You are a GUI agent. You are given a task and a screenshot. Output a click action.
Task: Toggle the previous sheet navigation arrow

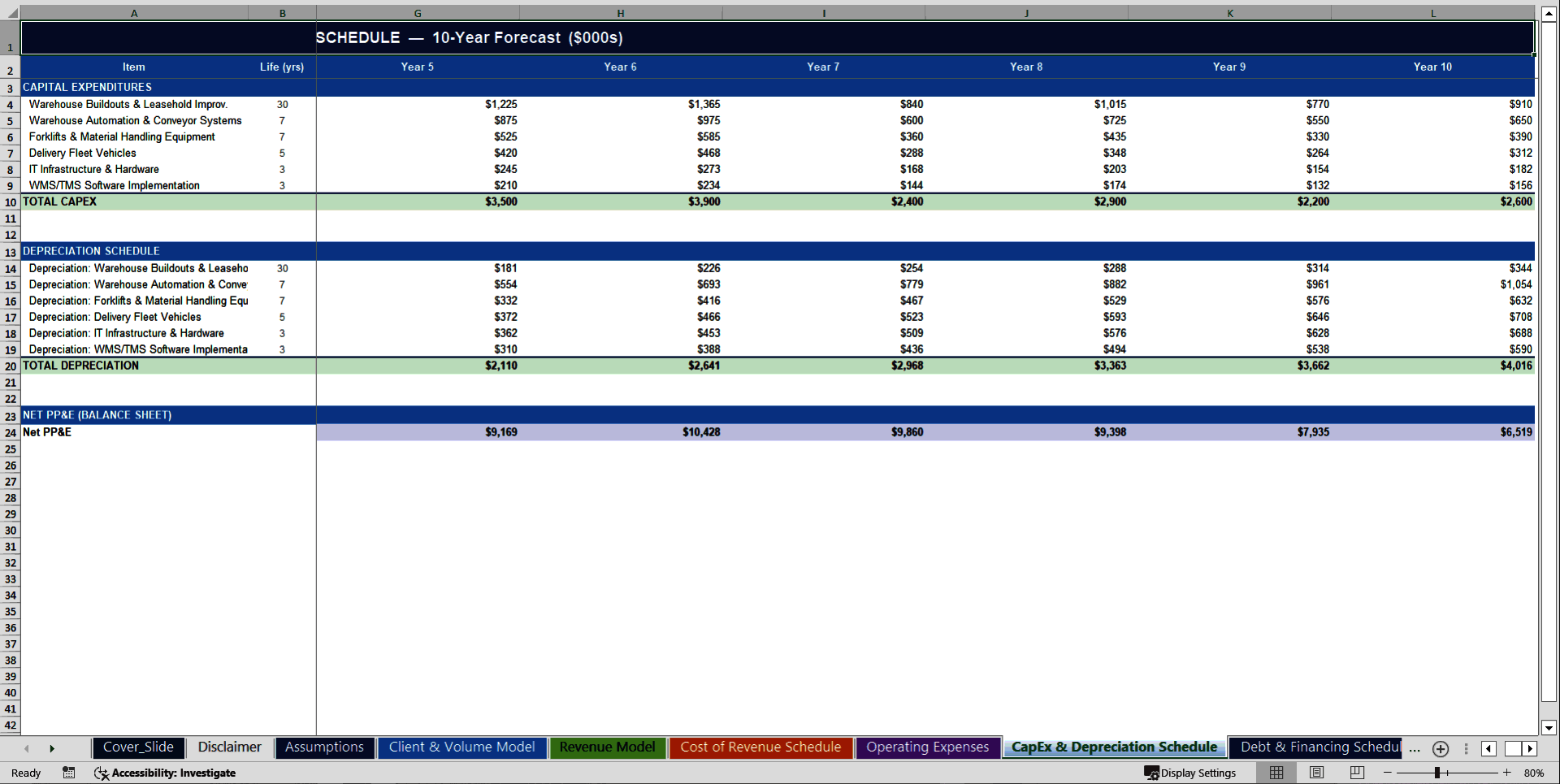click(x=27, y=748)
